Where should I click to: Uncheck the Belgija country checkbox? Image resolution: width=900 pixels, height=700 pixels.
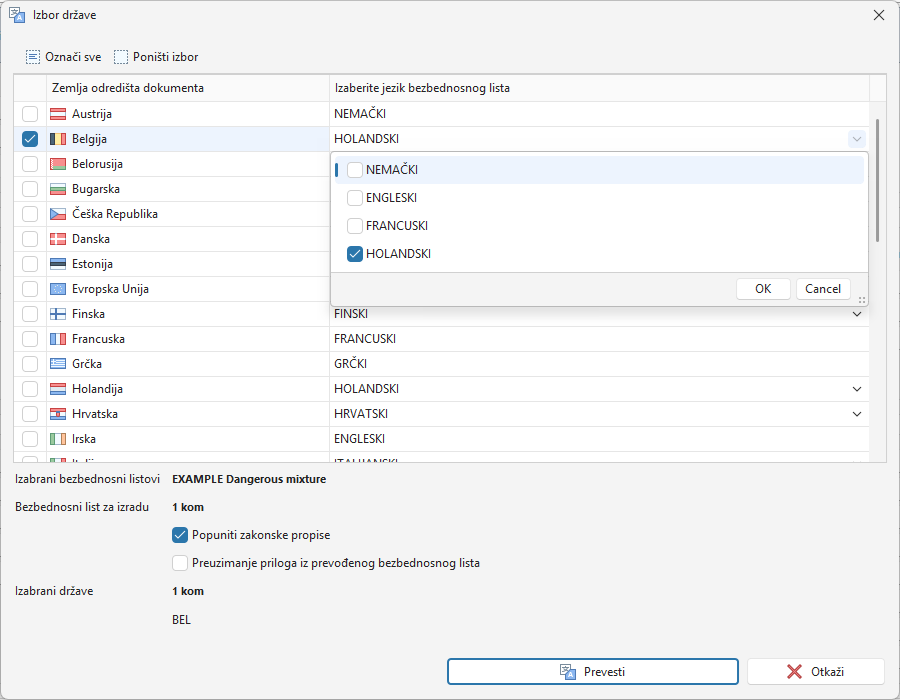(x=30, y=139)
